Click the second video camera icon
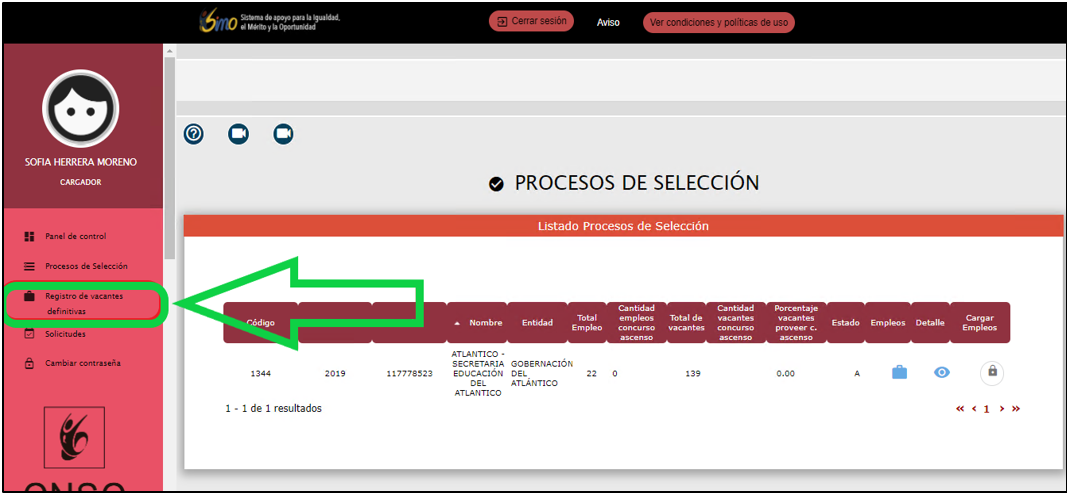Screen dimensions: 1067x495 click(x=283, y=134)
